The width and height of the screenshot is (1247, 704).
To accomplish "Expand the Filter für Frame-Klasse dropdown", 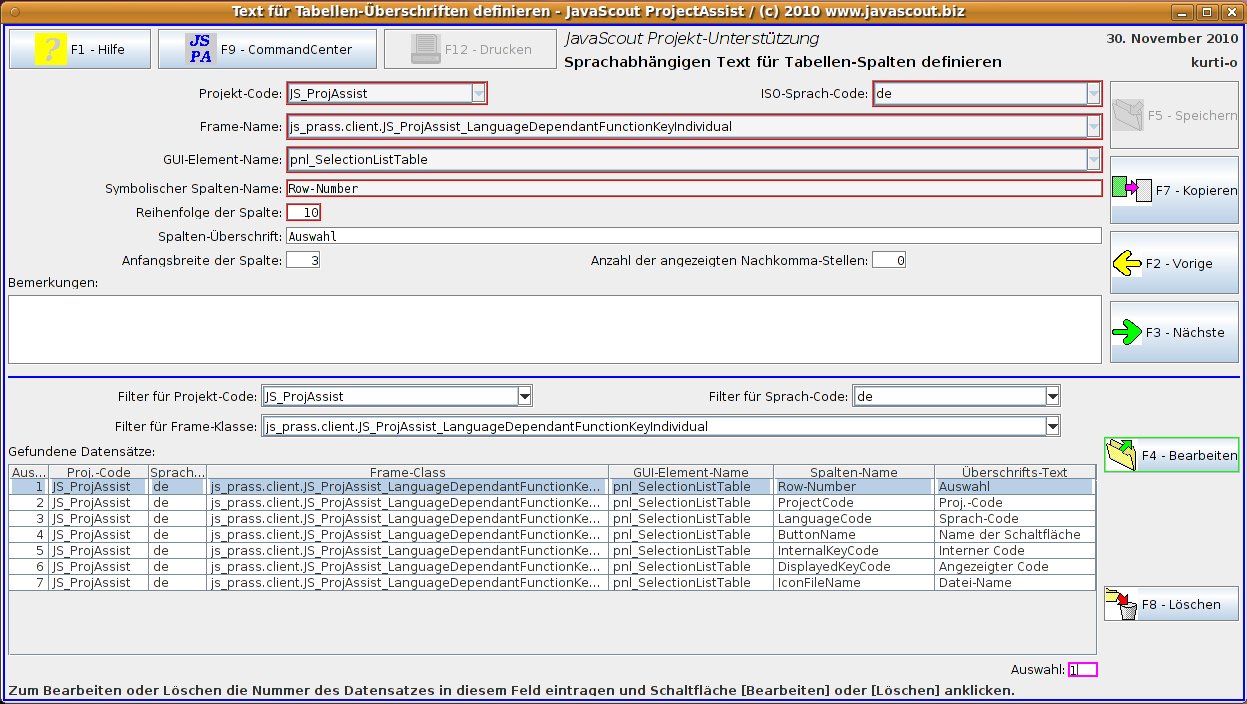I will [x=1051, y=427].
